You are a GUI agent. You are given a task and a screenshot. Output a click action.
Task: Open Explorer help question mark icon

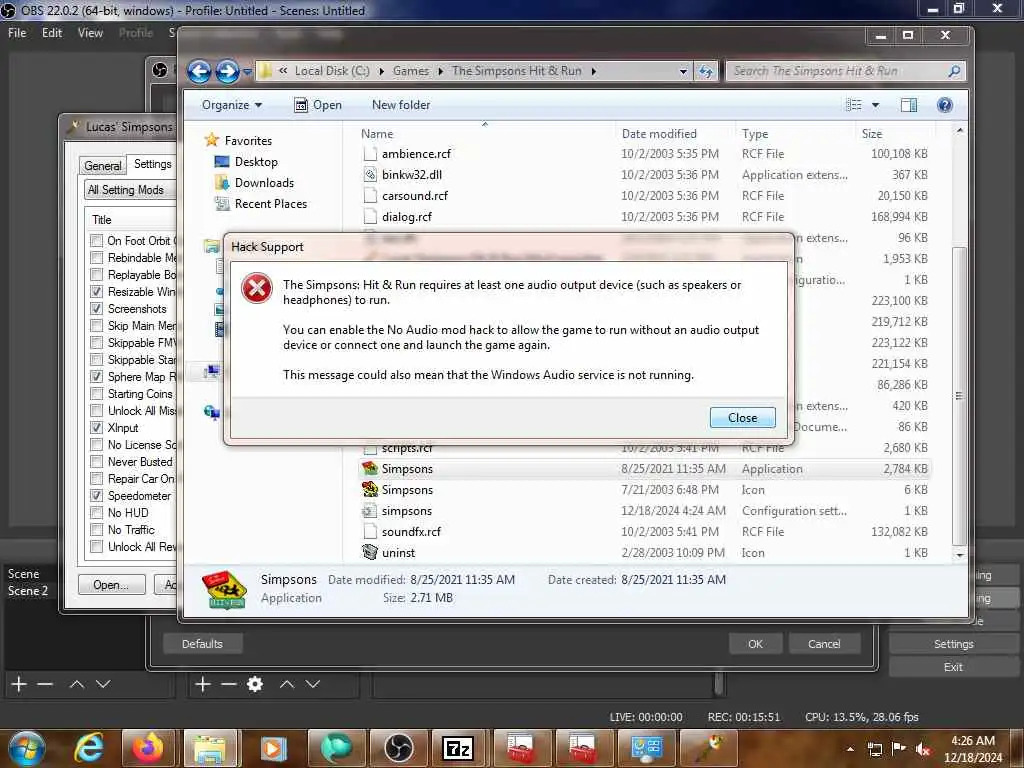pos(944,104)
